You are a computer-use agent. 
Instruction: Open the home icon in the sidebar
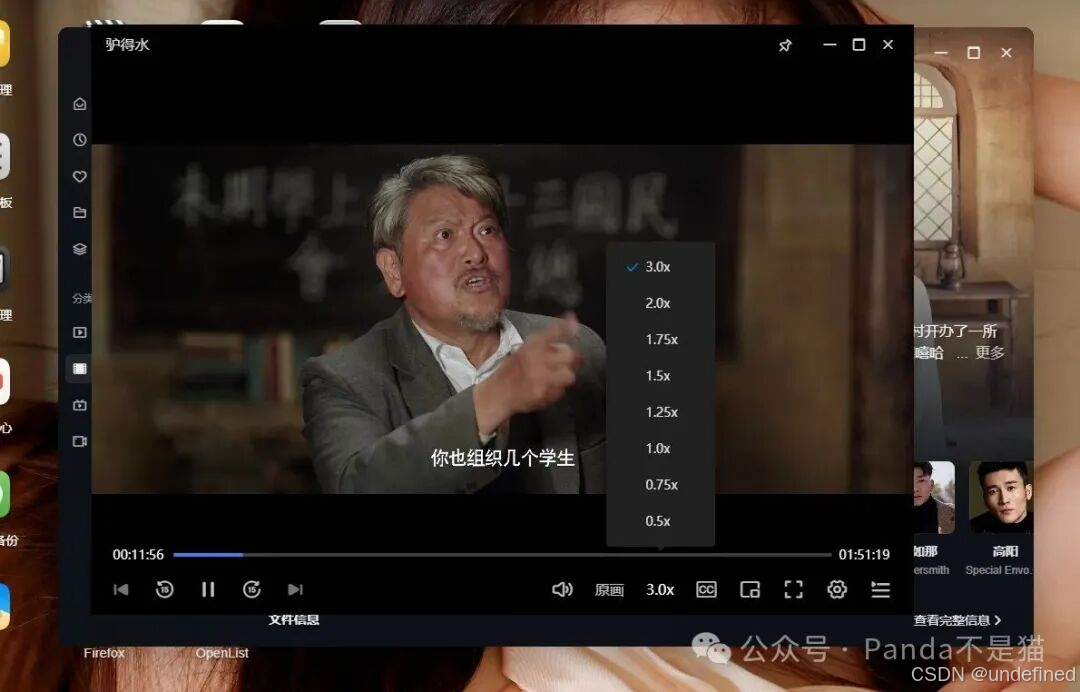(x=80, y=104)
